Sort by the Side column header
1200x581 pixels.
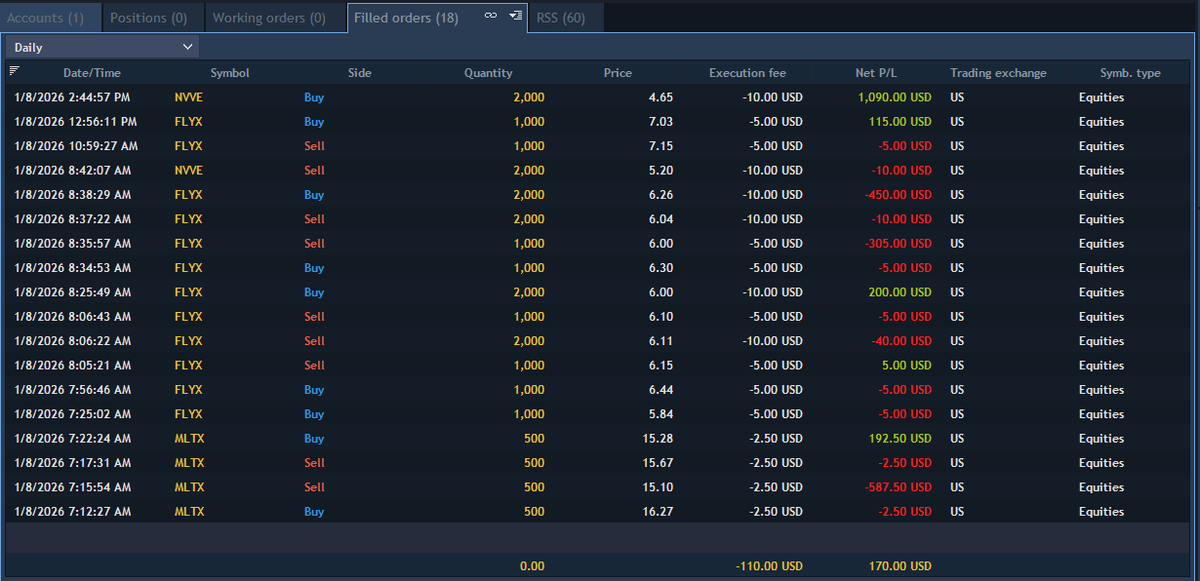360,73
